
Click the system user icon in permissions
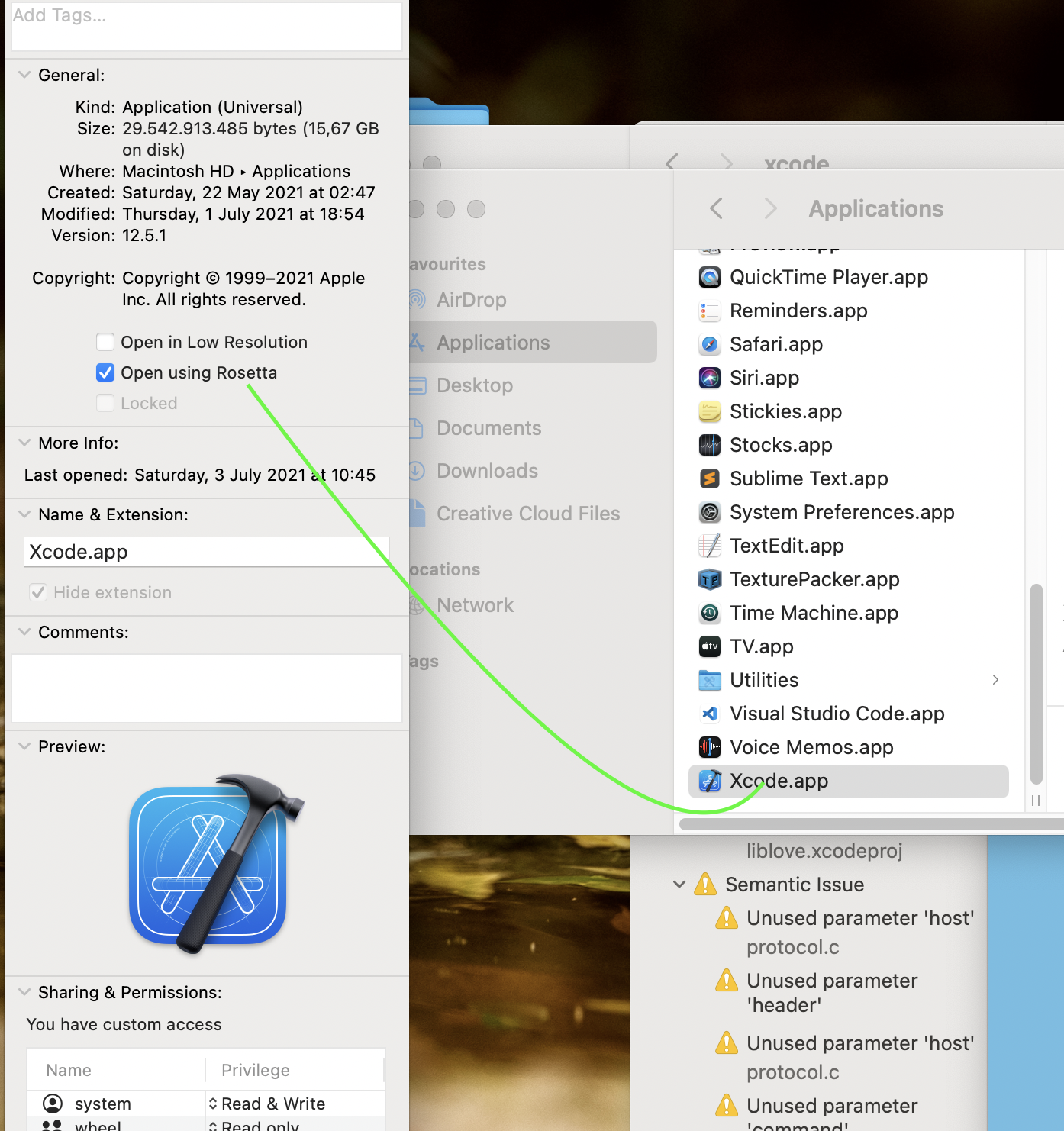pos(53,1104)
